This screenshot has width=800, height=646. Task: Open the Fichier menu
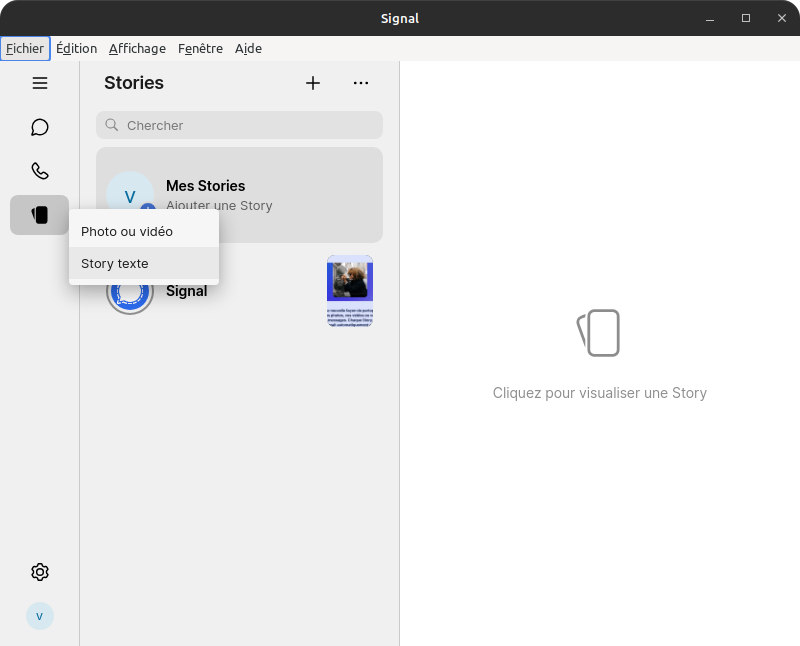click(x=25, y=48)
